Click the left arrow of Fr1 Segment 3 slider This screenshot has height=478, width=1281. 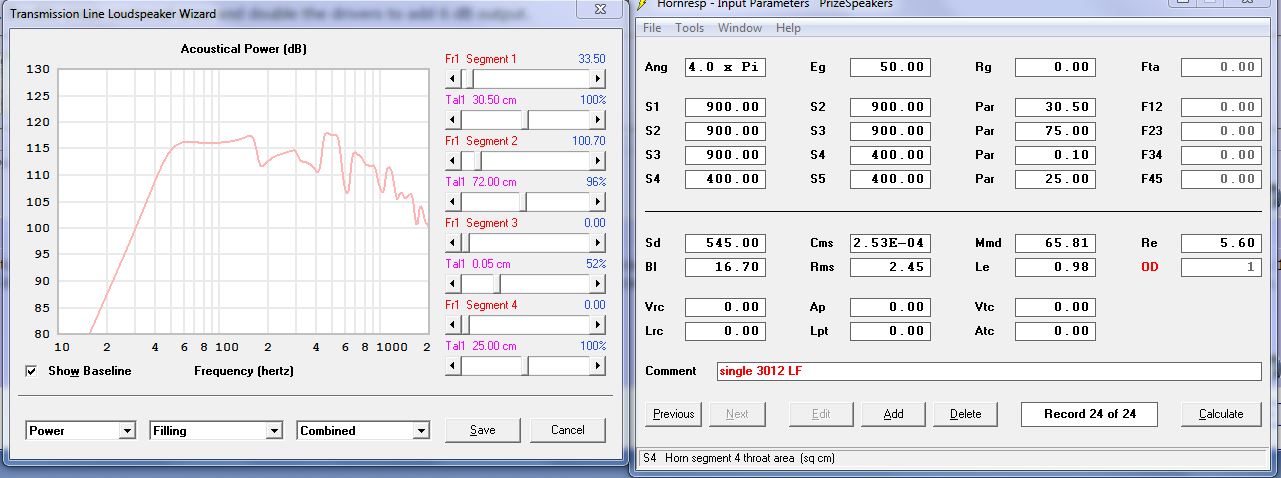(452, 242)
